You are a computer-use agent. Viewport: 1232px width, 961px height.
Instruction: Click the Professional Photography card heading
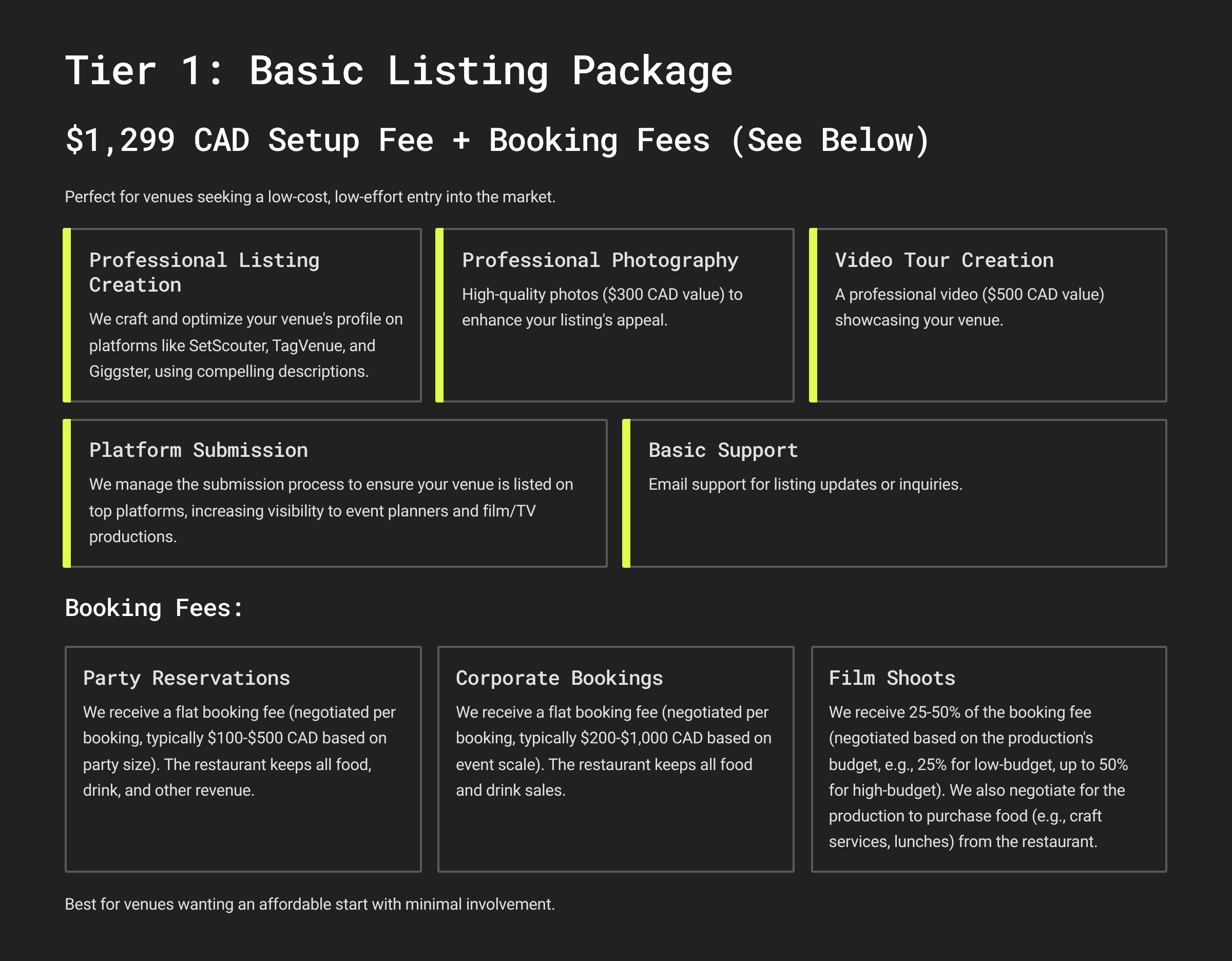(x=600, y=260)
